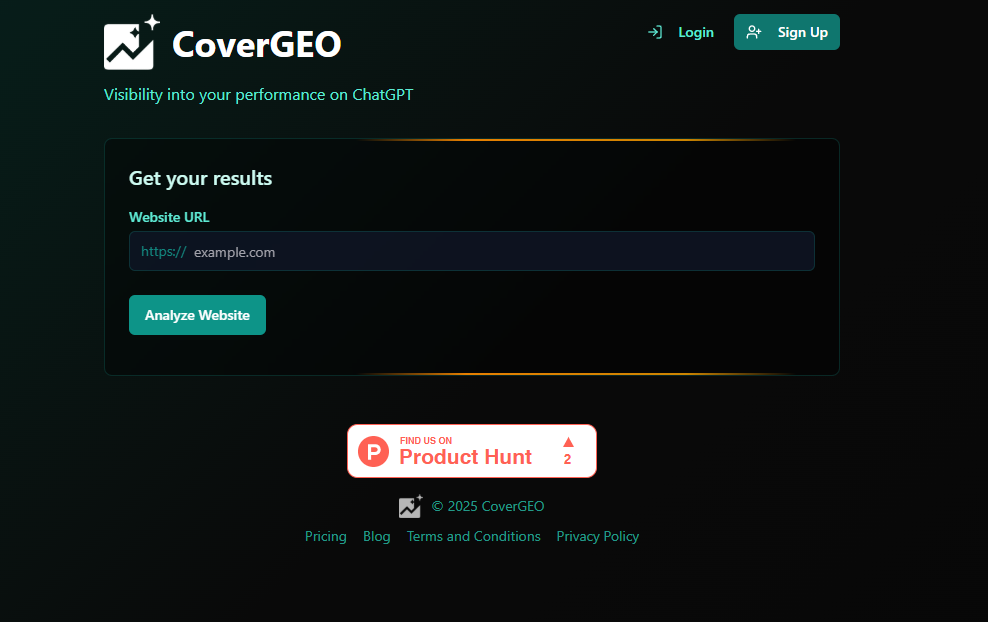
Task: Open the Blog footer link
Action: (x=377, y=536)
